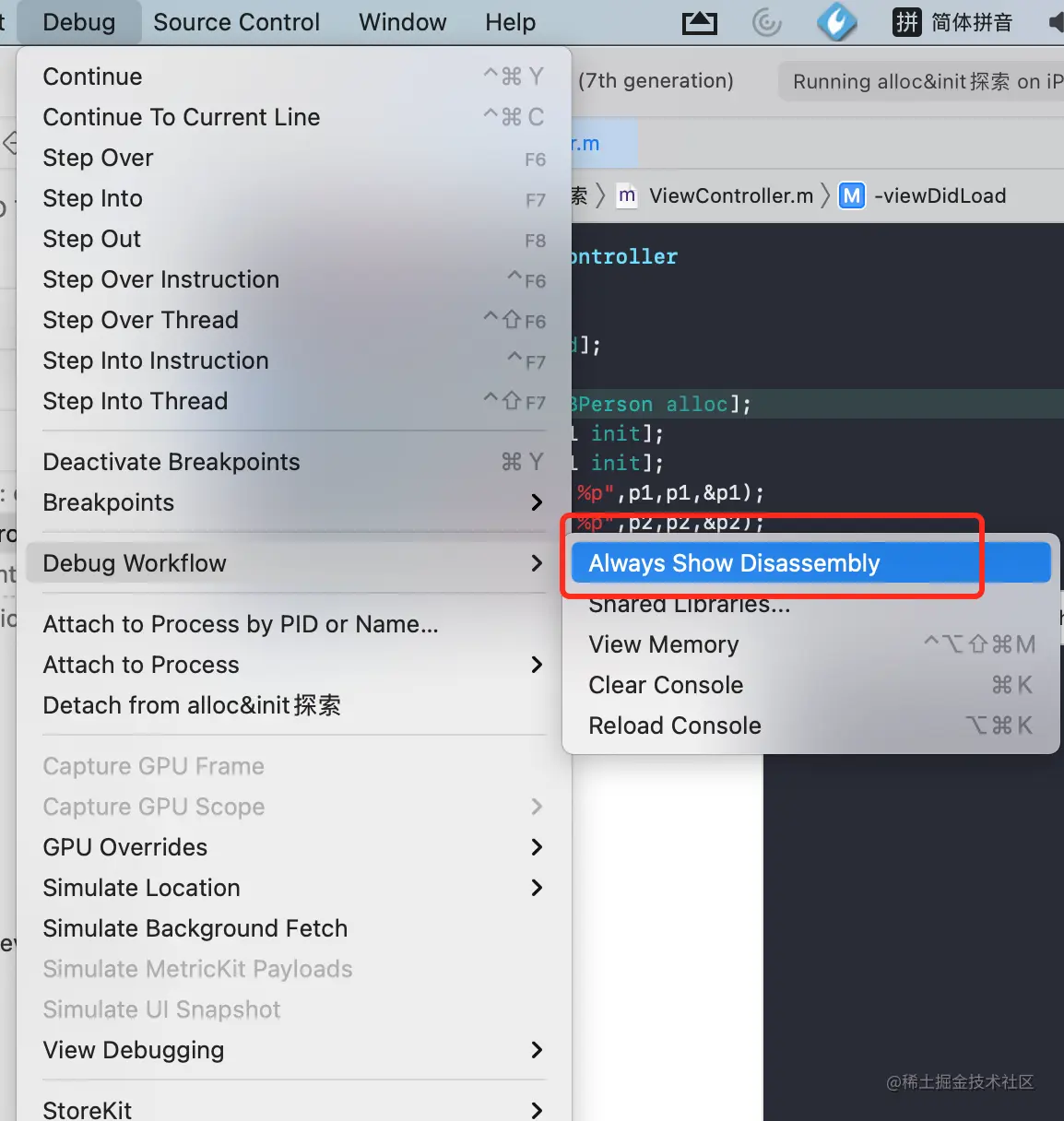Image resolution: width=1064 pixels, height=1121 pixels.
Task: Choose Clear Console
Action: pos(811,685)
